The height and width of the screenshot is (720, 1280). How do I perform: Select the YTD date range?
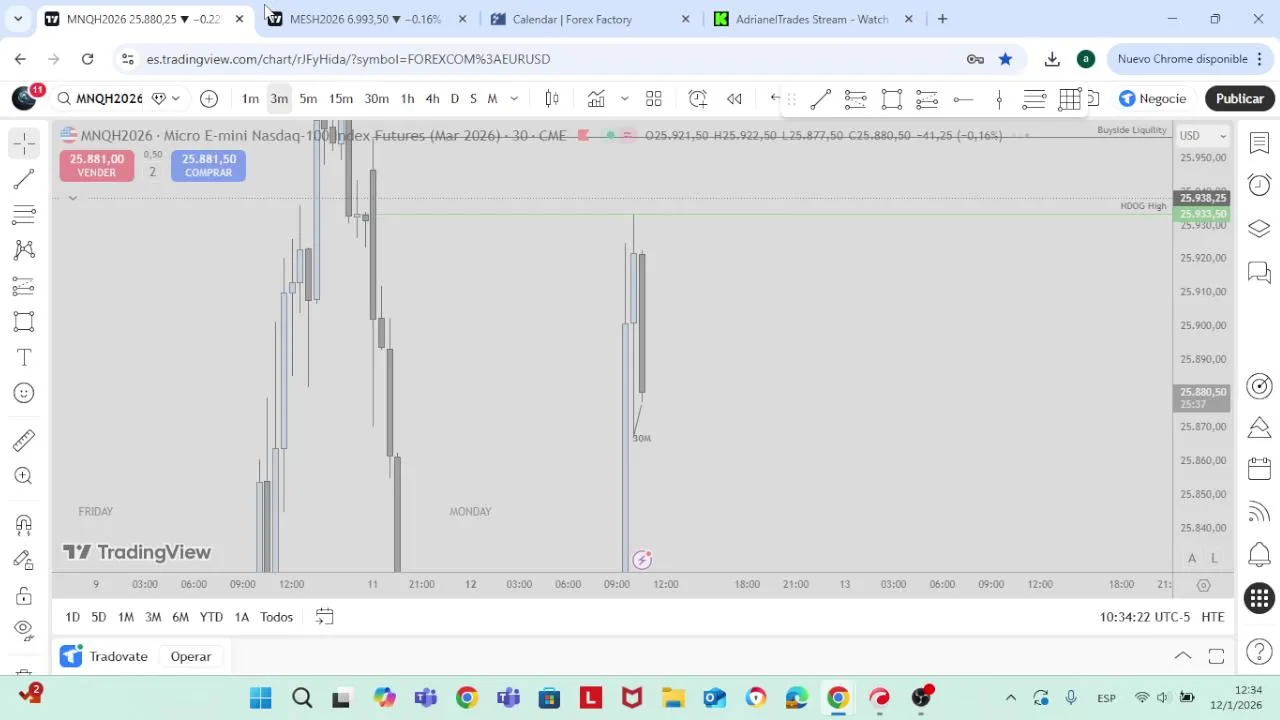[211, 617]
